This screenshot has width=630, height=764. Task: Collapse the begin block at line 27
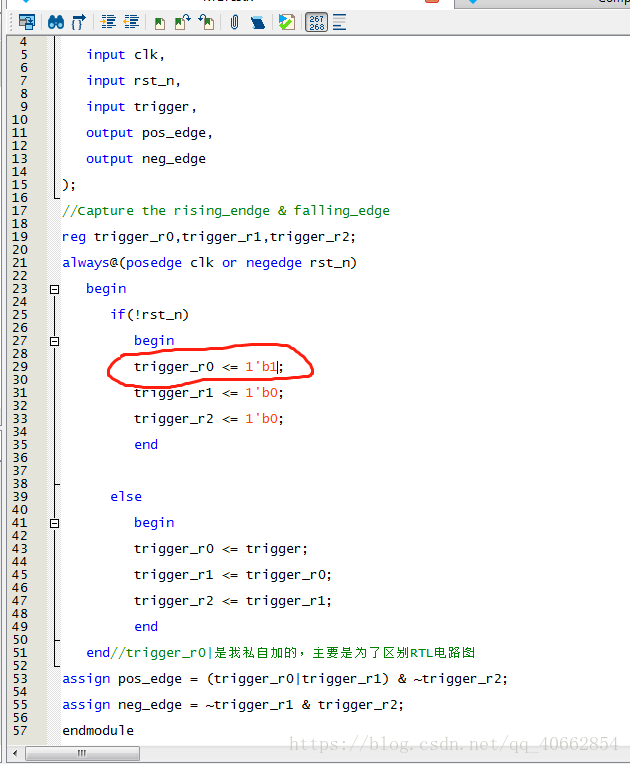pos(55,342)
